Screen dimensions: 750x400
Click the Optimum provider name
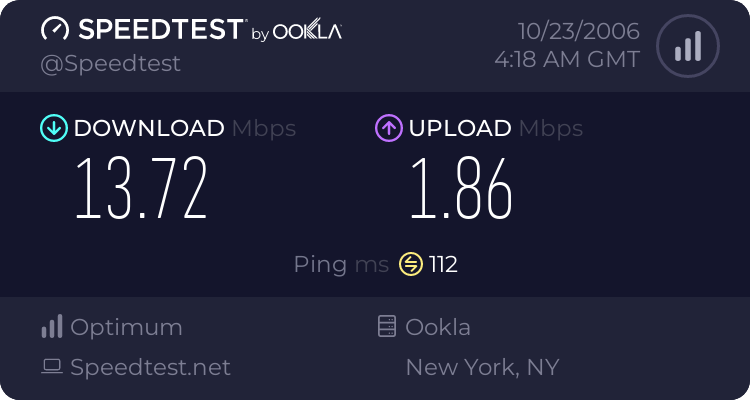coord(126,327)
